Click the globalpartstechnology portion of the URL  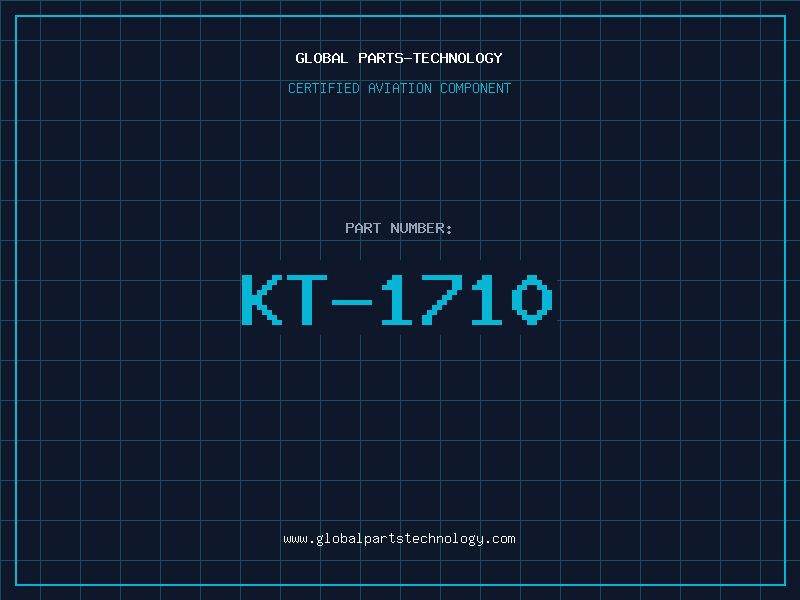point(399,539)
